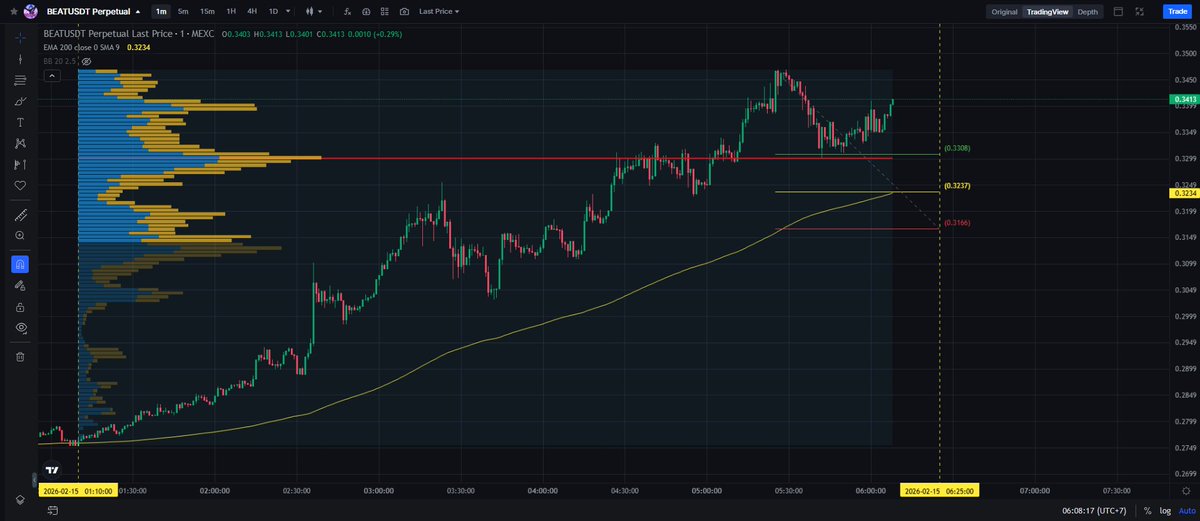Collapse the indicator legend arrow
The image size is (1200, 521).
(50, 74)
